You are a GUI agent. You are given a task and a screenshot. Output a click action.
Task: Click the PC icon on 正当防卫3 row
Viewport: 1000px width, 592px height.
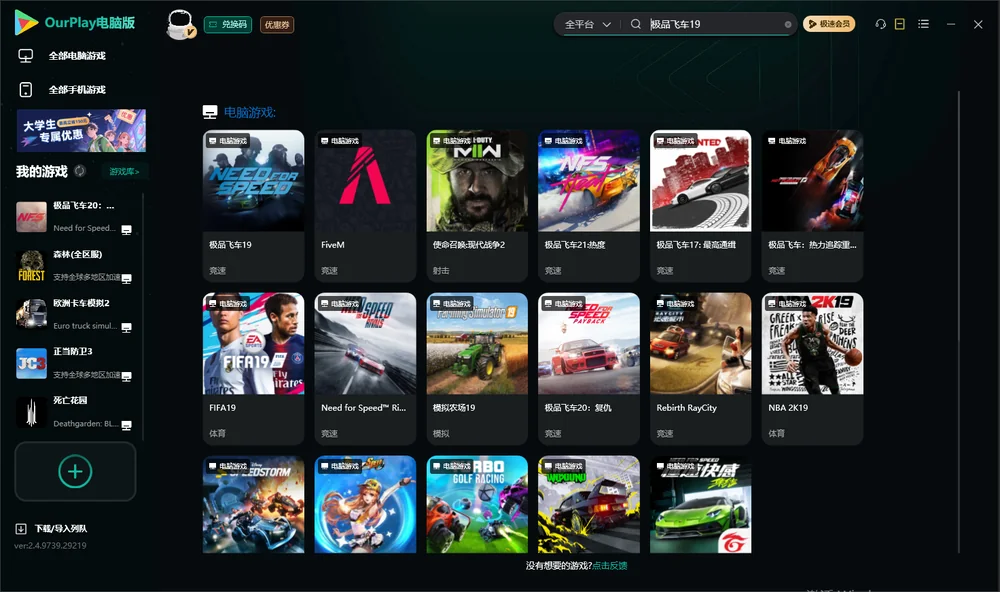[126, 376]
